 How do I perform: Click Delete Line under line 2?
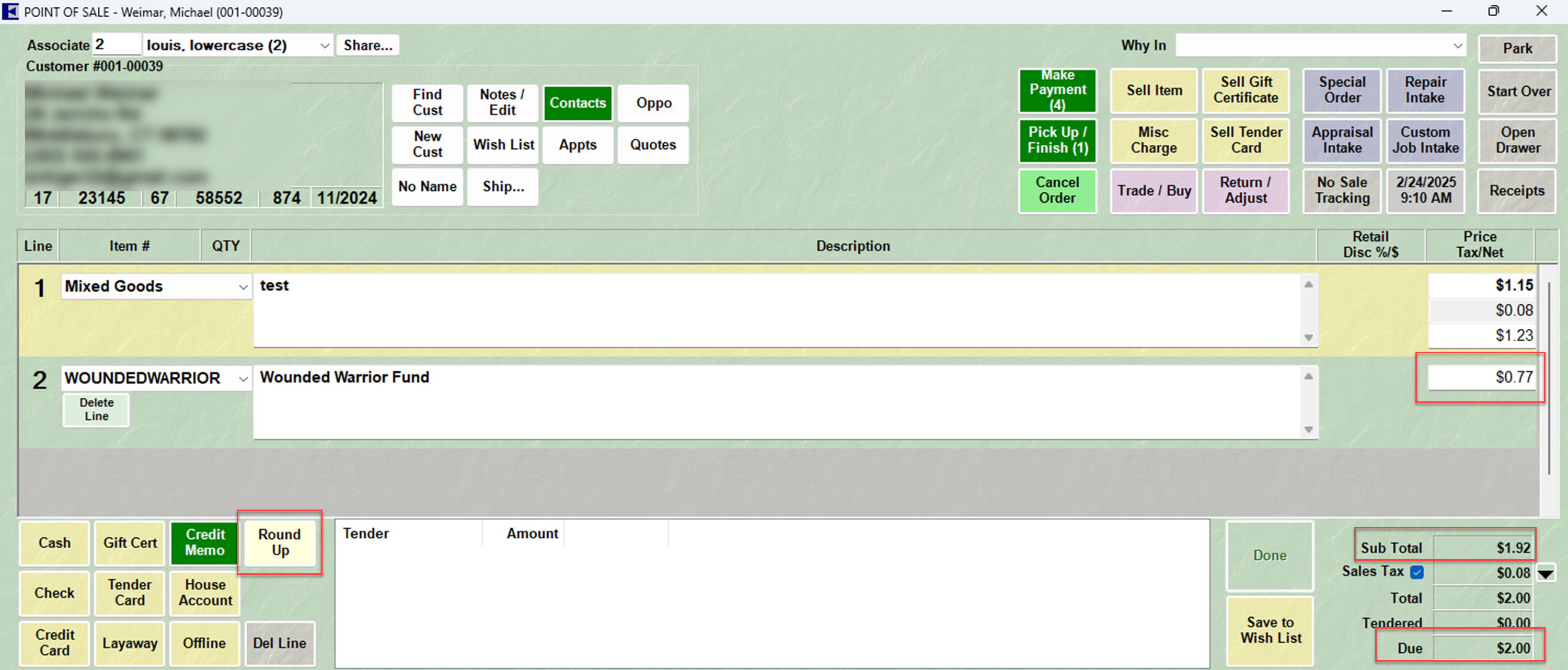[x=96, y=410]
